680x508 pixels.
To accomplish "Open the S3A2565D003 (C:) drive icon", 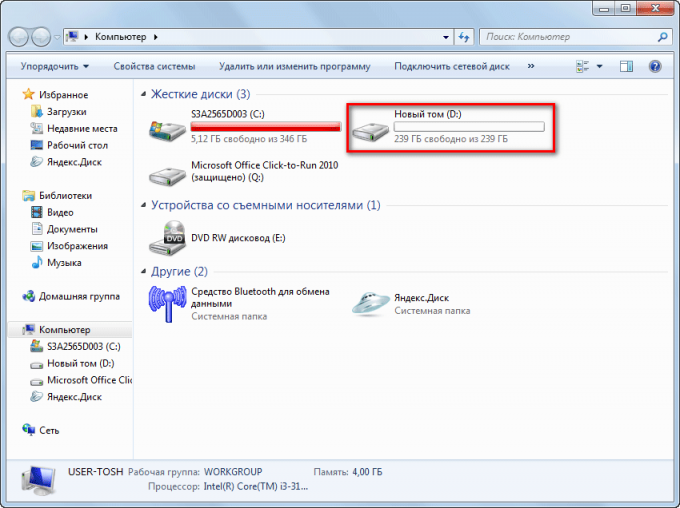I will pos(165,128).
